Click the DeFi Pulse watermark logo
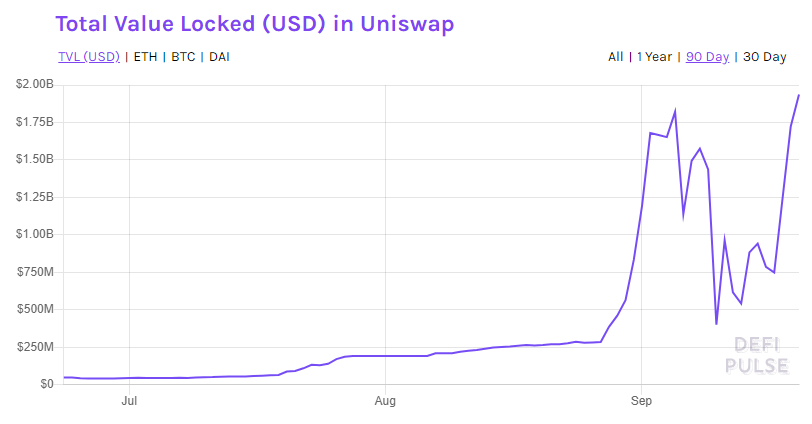 [761, 355]
